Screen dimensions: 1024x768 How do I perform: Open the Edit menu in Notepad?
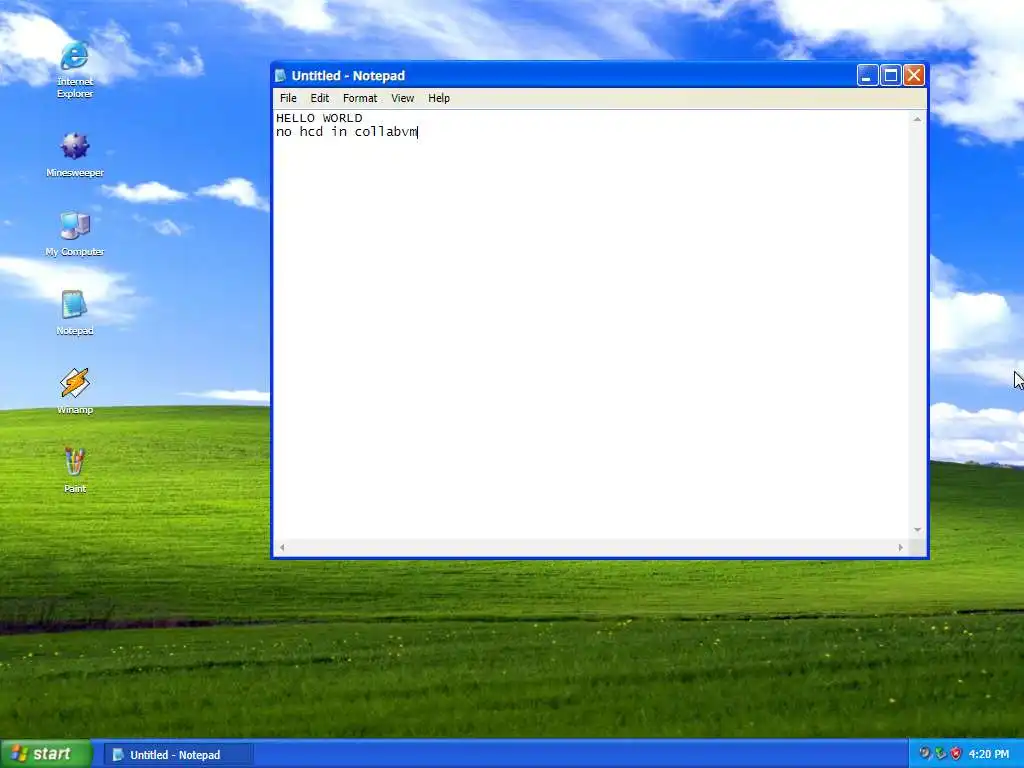coord(319,98)
